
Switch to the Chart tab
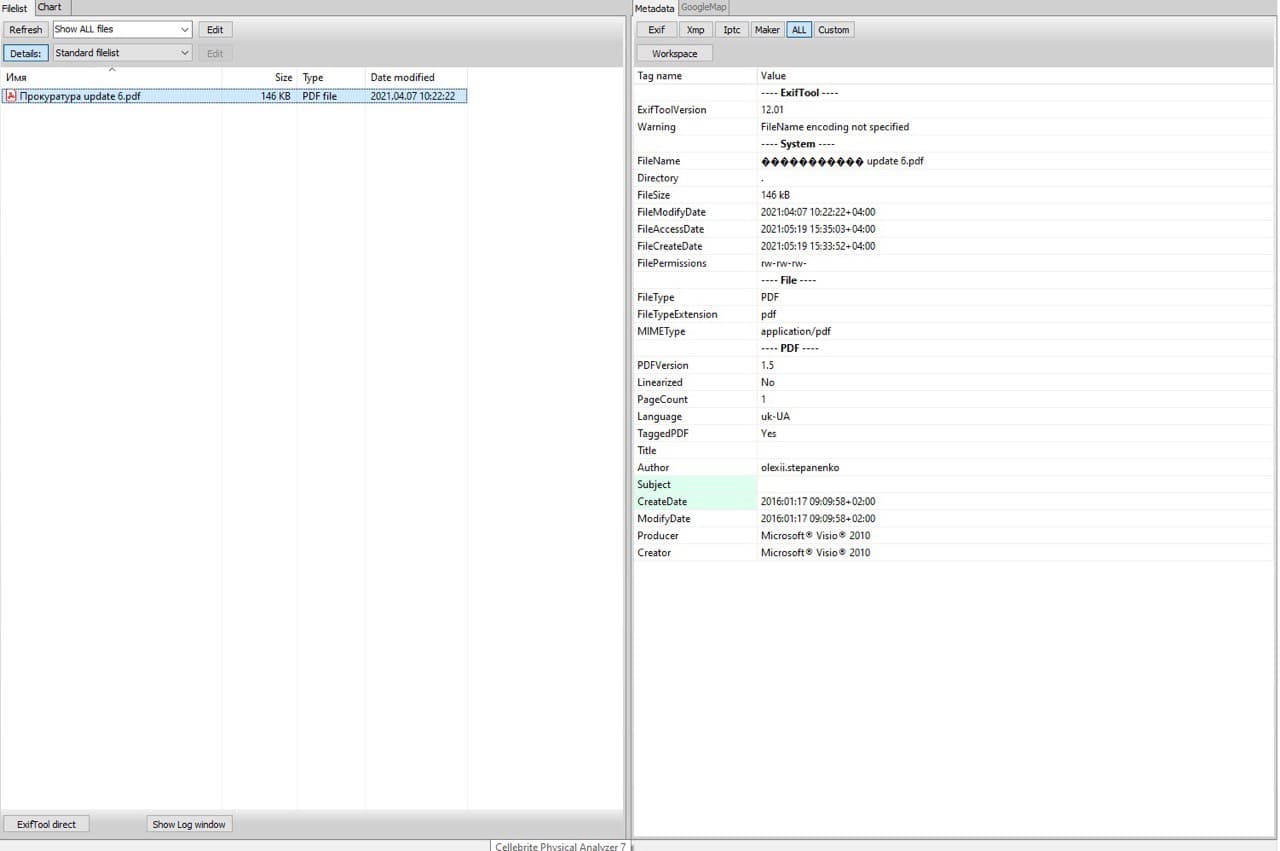(x=49, y=7)
